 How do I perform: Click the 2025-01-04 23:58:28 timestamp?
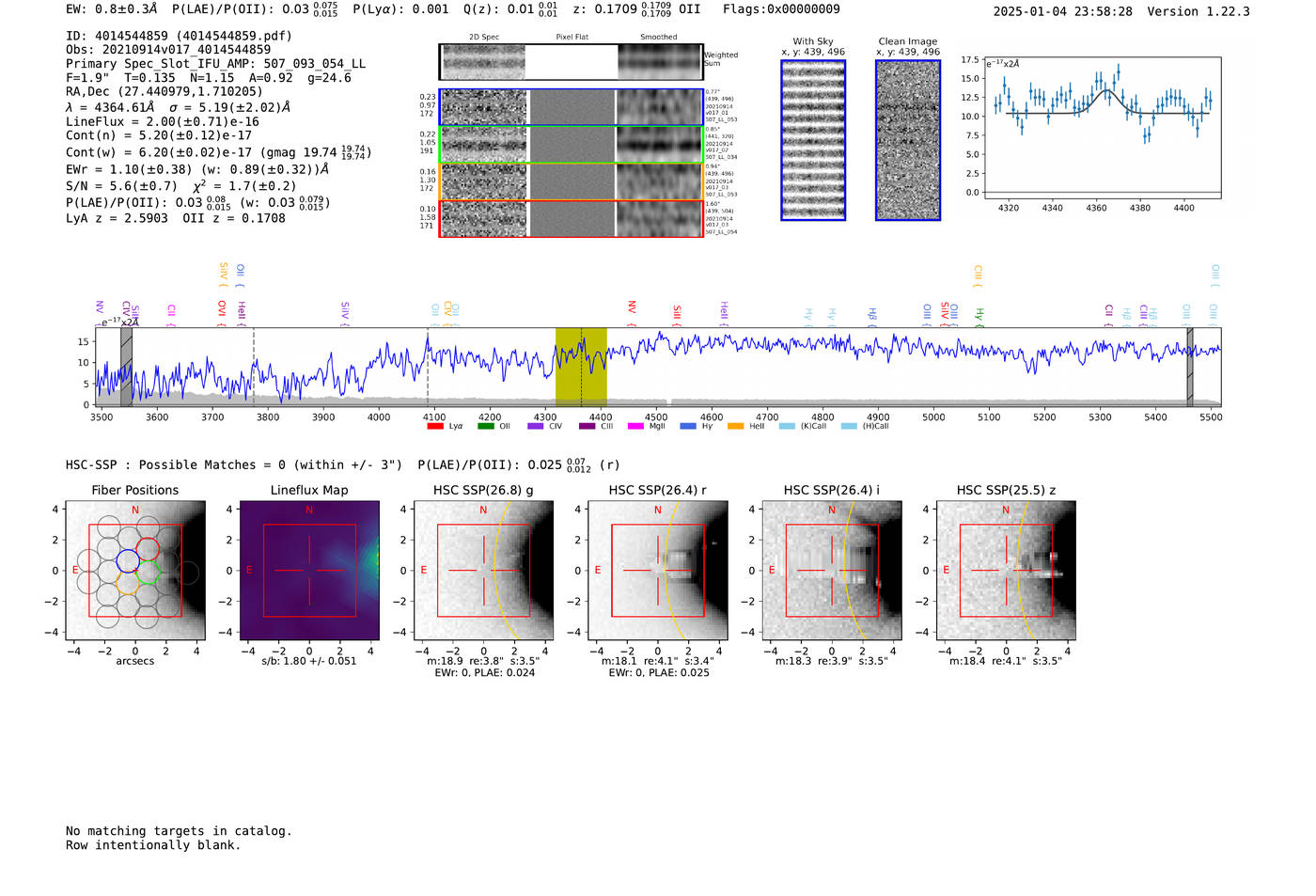[1063, 11]
